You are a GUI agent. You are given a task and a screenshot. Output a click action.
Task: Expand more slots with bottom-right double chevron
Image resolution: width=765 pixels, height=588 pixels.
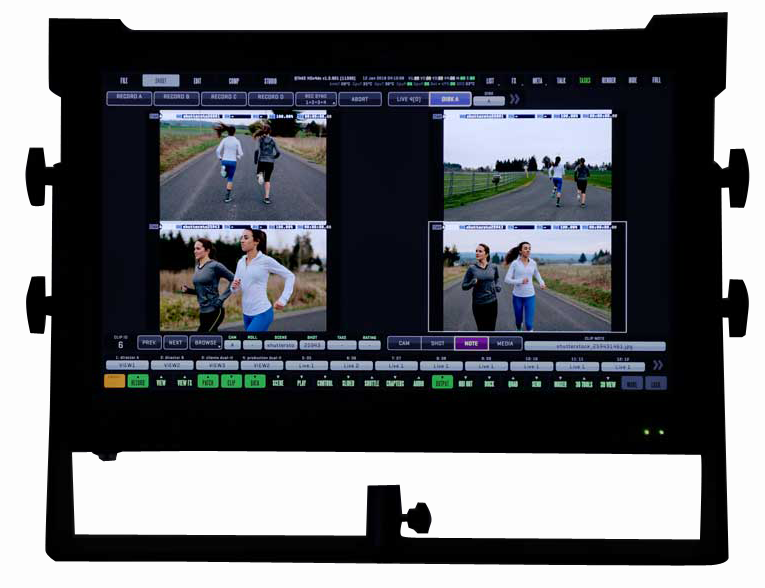tap(657, 365)
